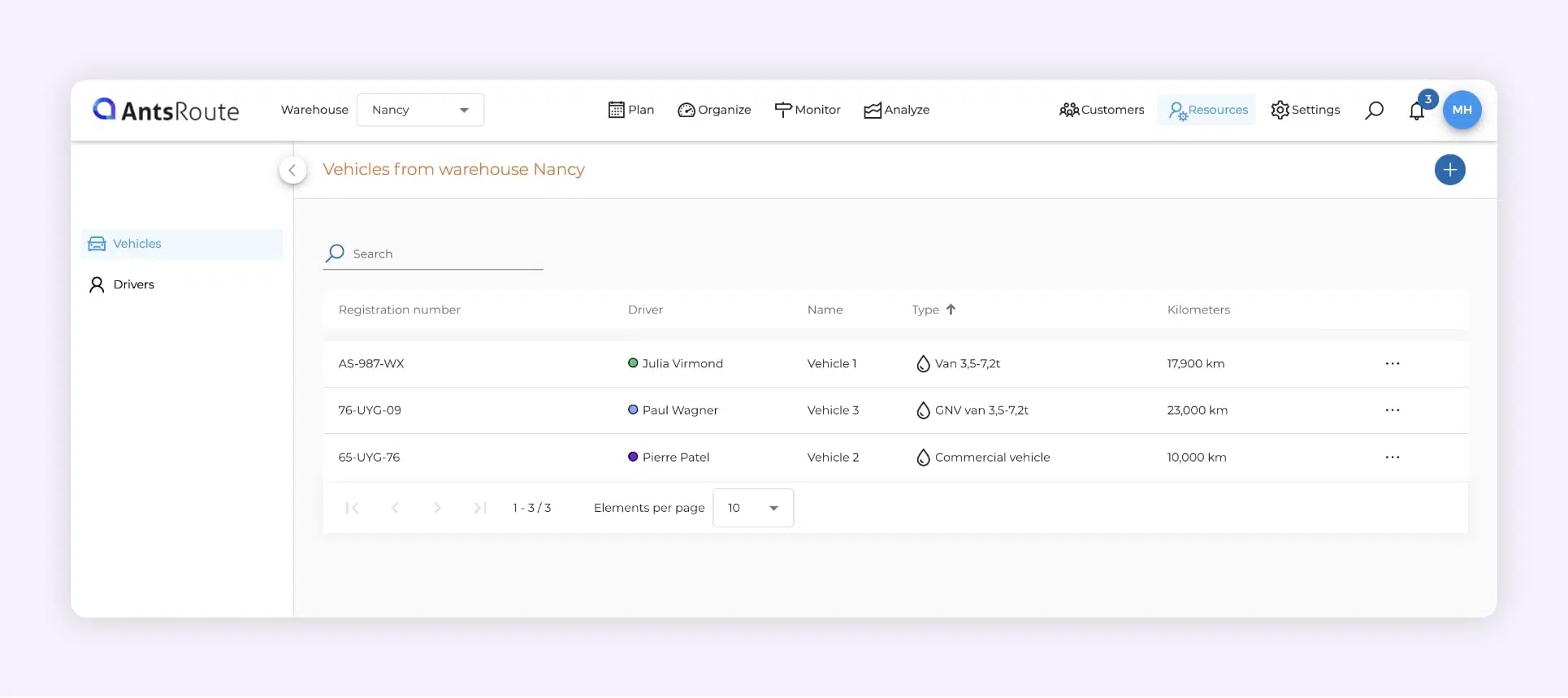Toggle sort arrow on Type column

coord(951,310)
